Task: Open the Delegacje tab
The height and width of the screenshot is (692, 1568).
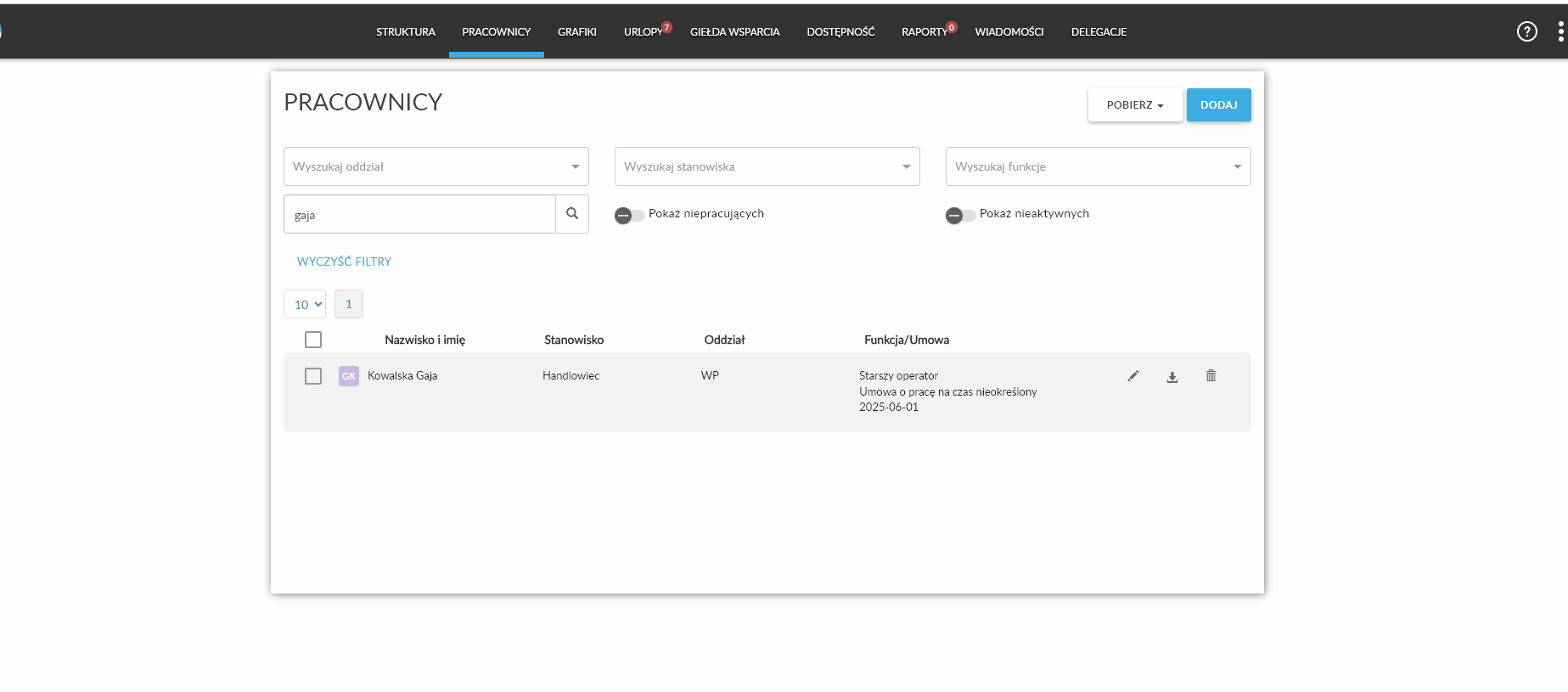Action: click(1099, 31)
